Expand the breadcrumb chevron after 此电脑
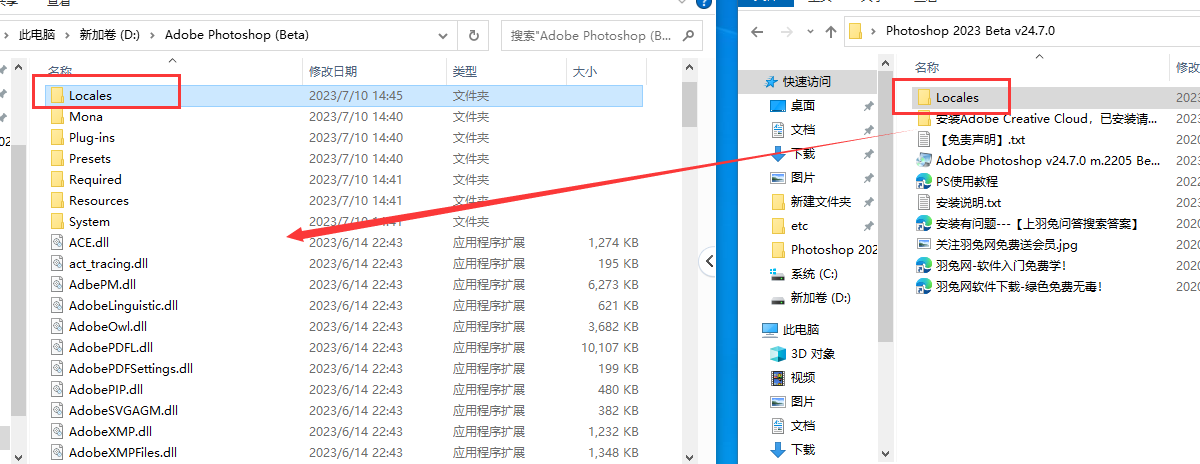 pyautogui.click(x=72, y=35)
